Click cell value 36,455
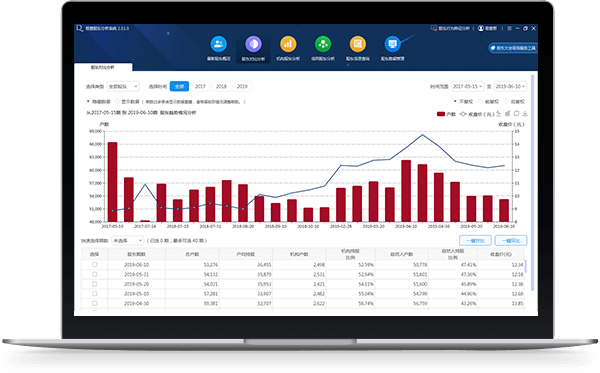Viewport: 600px width, 373px height. [264, 265]
